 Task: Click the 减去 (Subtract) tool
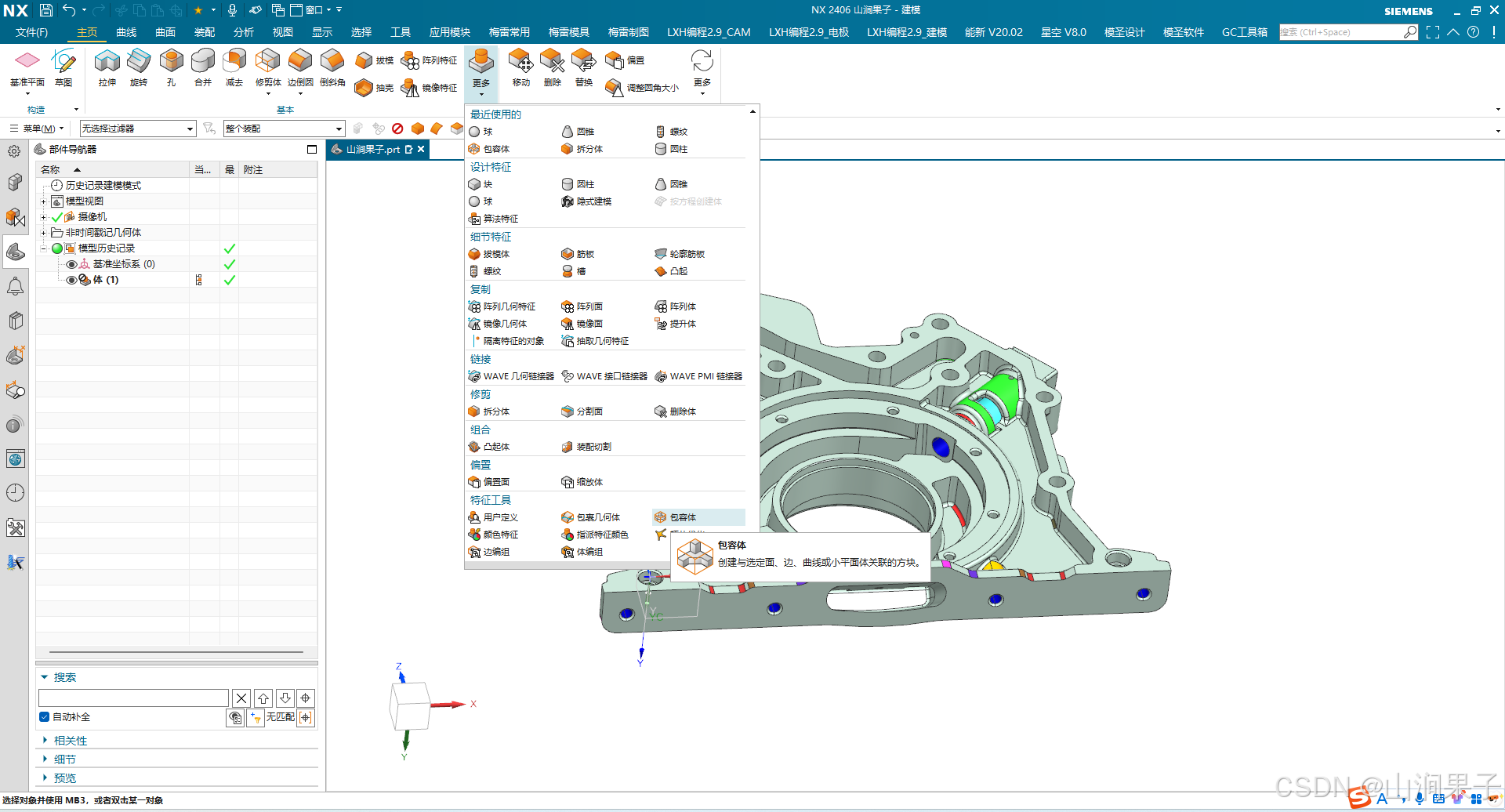234,67
